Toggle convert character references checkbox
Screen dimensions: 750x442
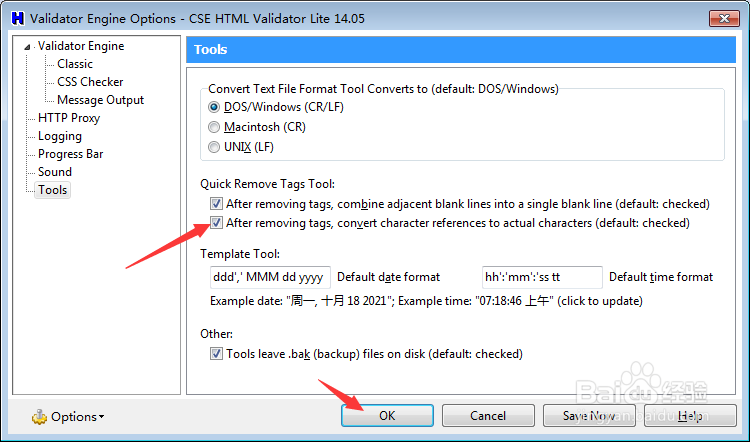pos(217,223)
